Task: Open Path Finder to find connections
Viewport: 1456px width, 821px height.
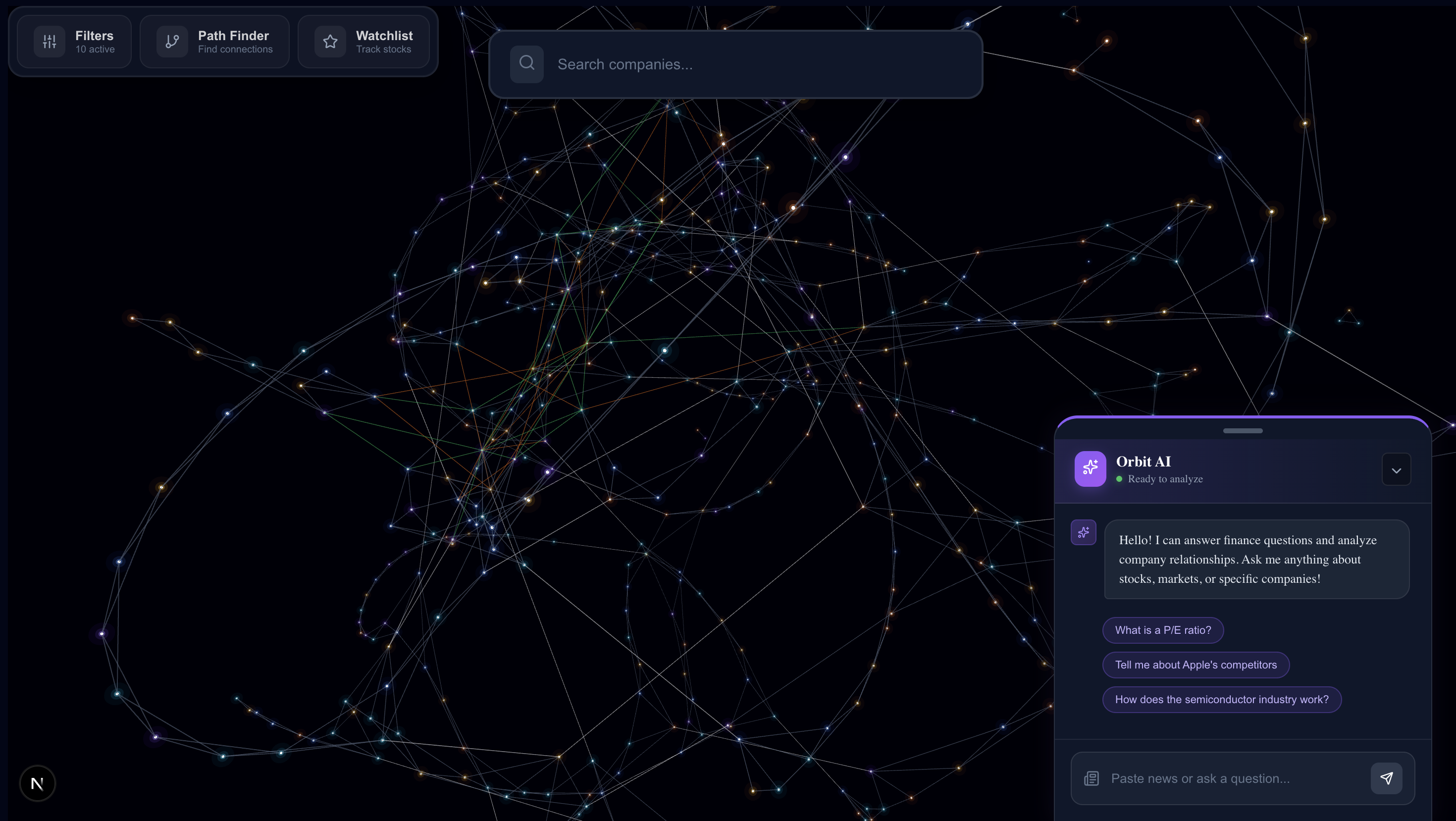Action: pos(234,41)
